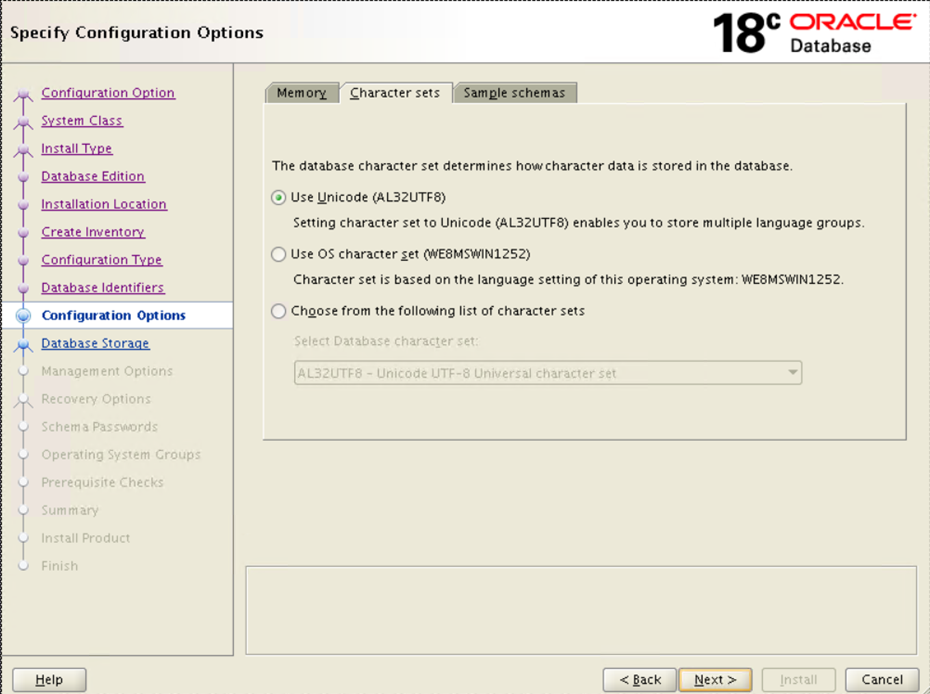
Task: Go back with the Back button
Action: 639,680
